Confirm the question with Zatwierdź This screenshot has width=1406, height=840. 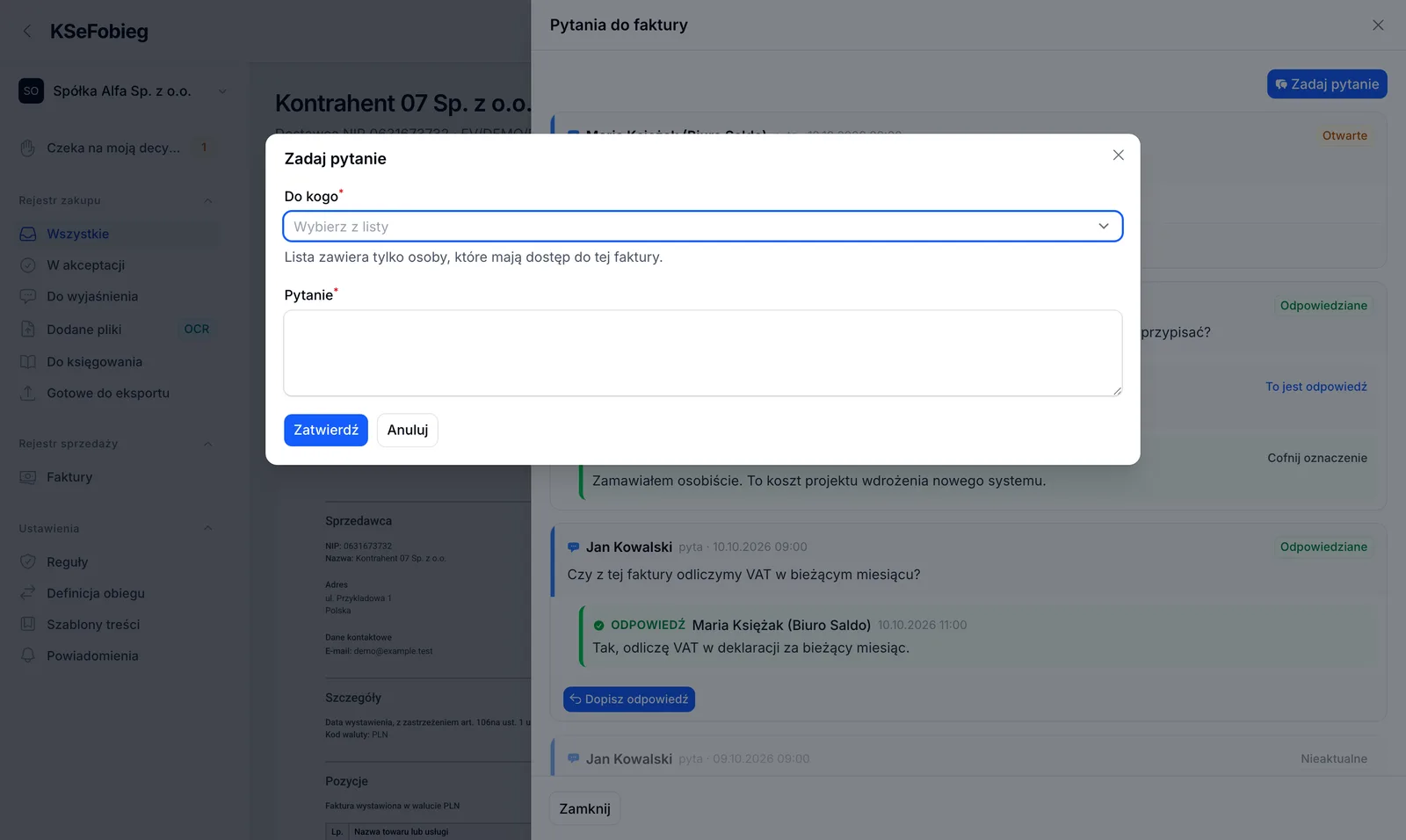[325, 430]
